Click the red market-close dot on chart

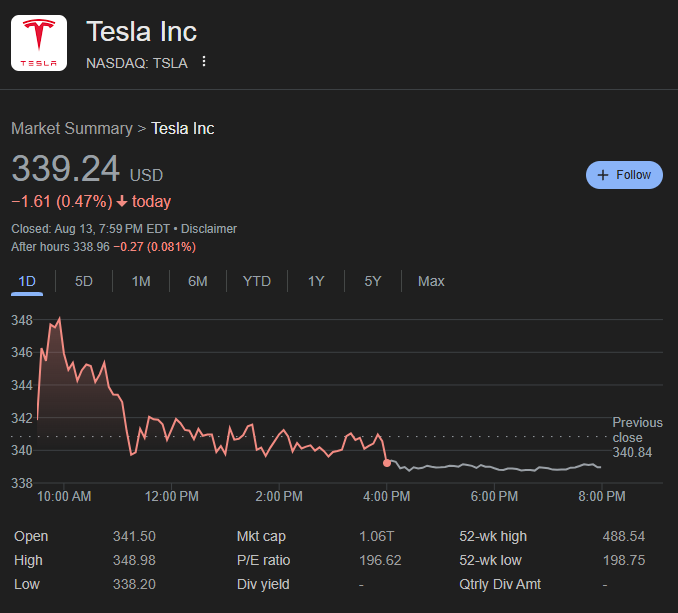point(387,463)
